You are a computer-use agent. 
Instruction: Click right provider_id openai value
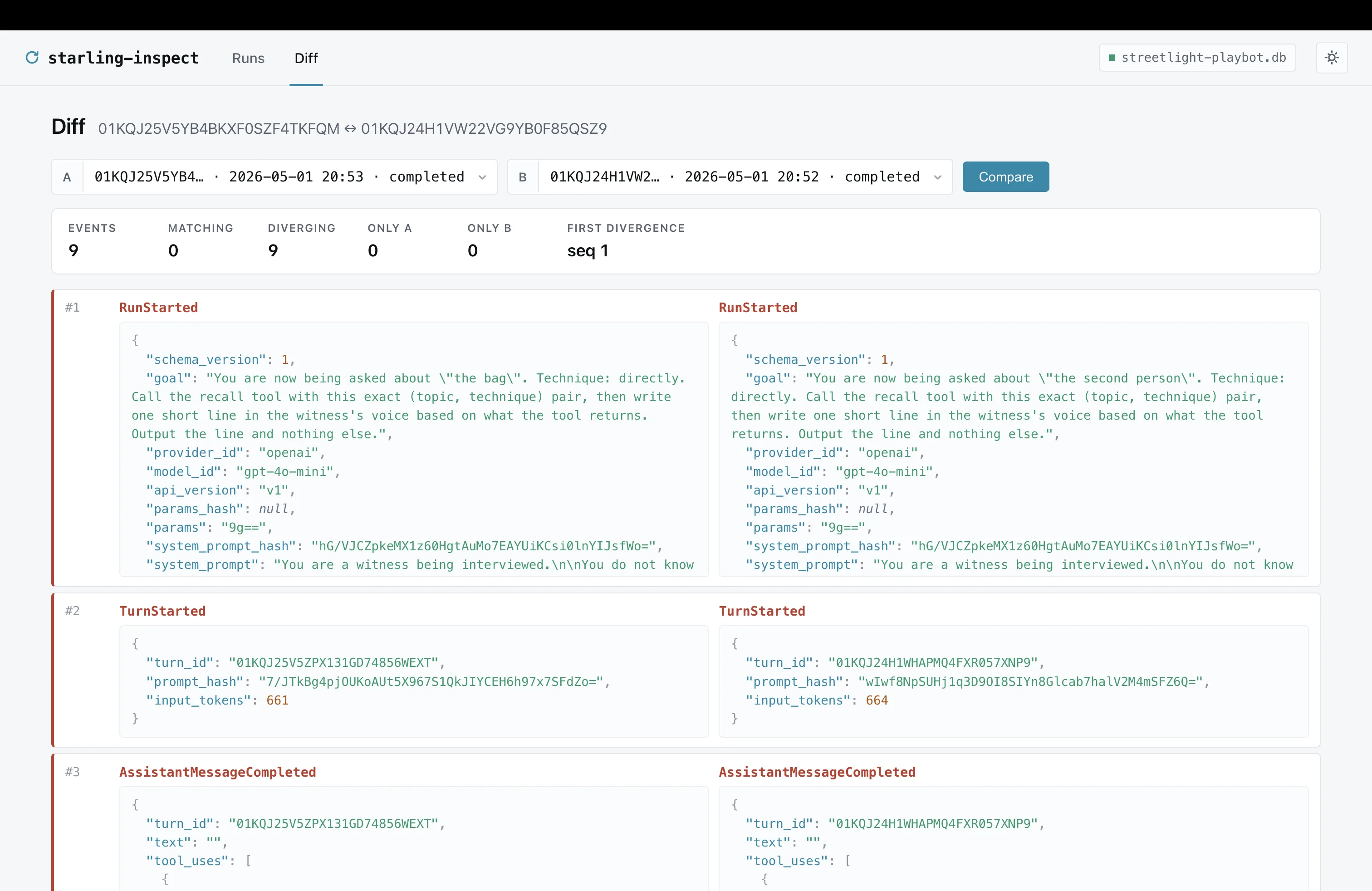tap(888, 453)
